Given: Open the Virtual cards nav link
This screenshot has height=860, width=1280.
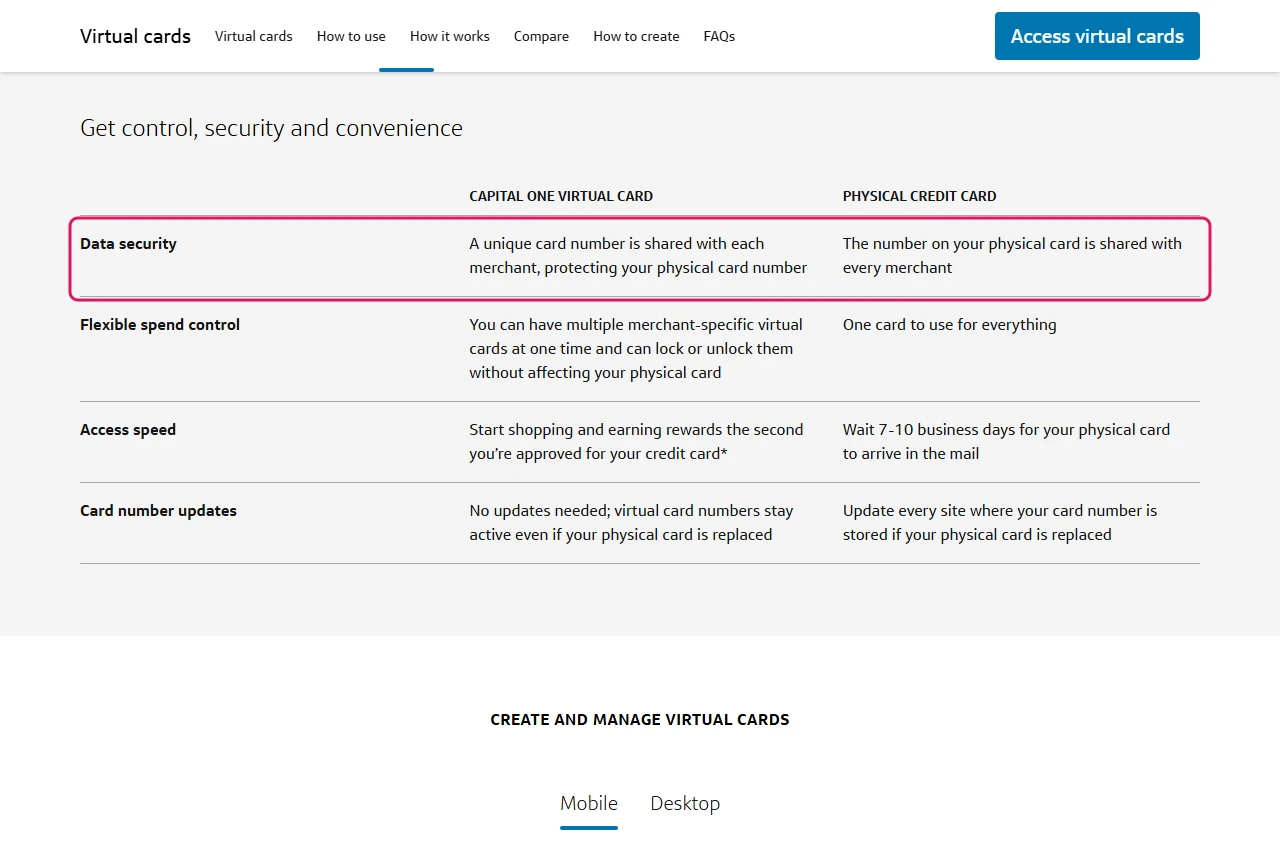Looking at the screenshot, I should (254, 36).
